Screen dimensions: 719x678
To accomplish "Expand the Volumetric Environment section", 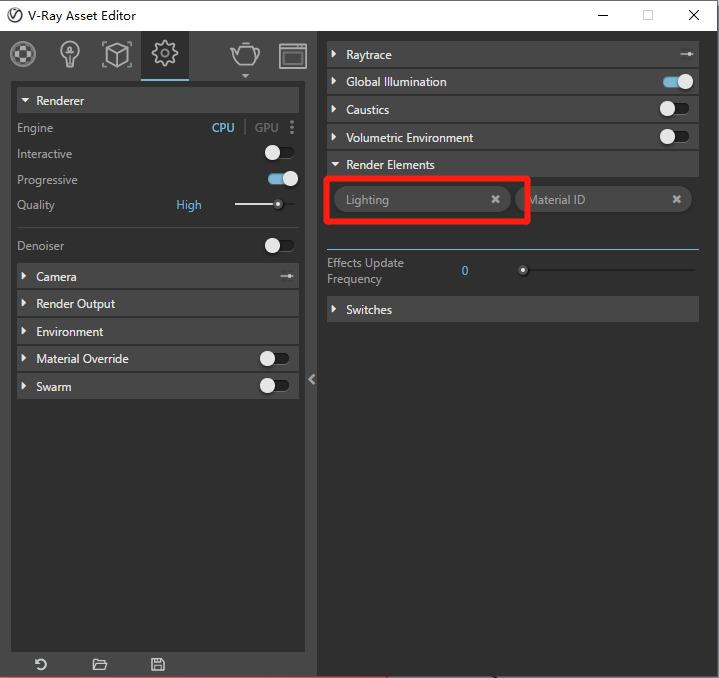I will tap(513, 138).
